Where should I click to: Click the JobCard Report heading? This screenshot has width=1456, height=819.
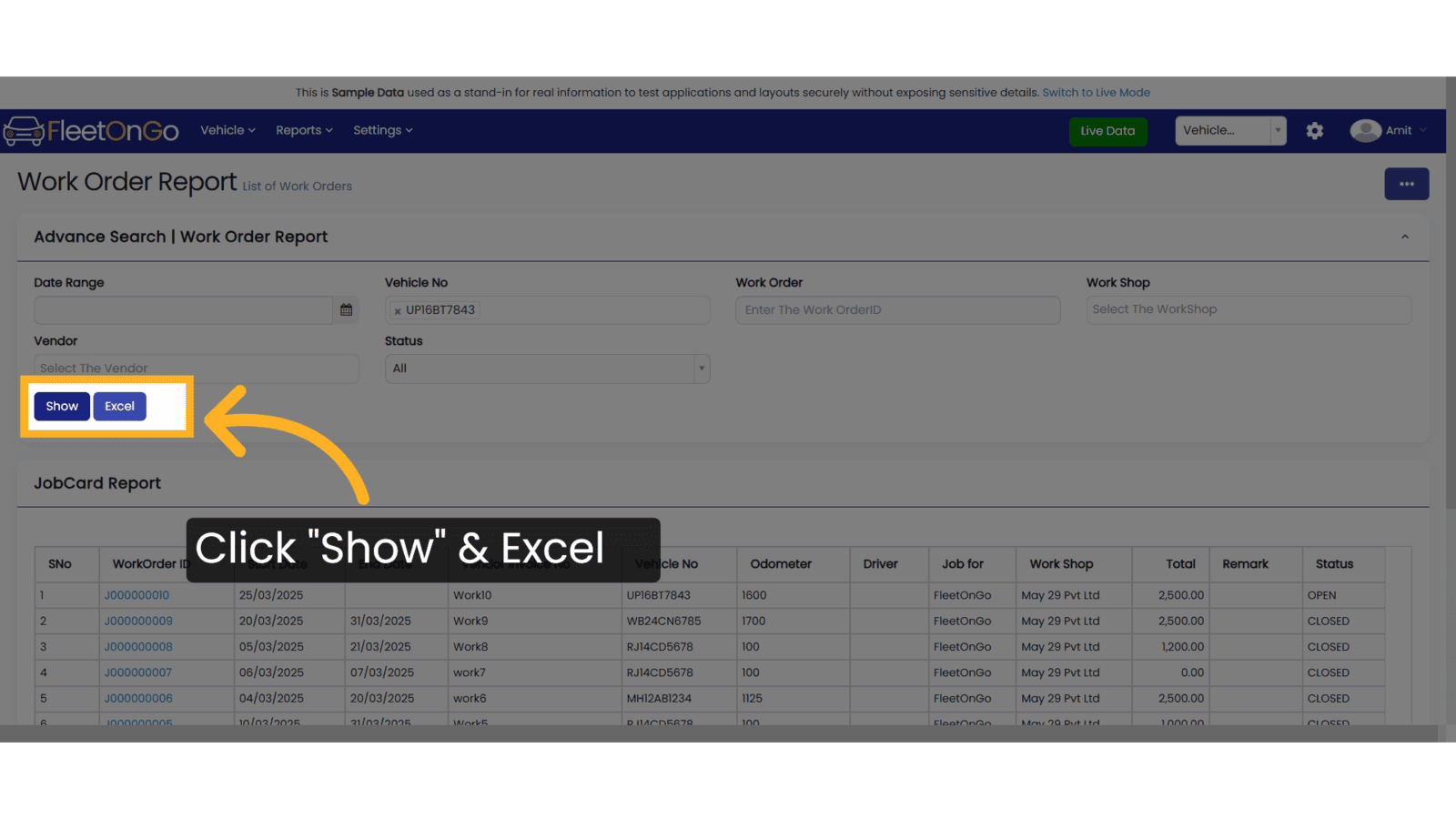(97, 483)
